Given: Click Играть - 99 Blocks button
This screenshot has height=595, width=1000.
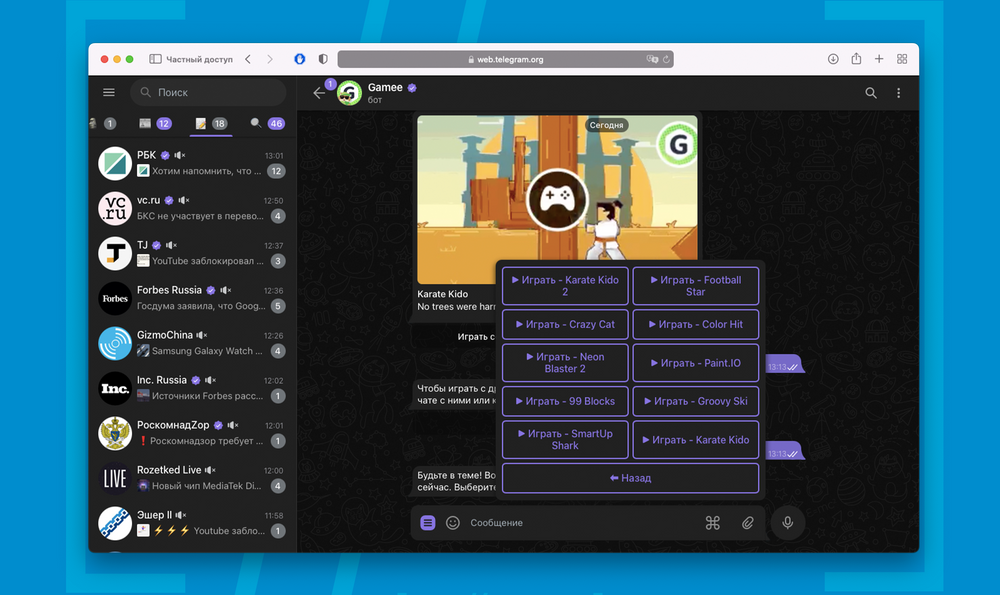Looking at the screenshot, I should coord(565,401).
